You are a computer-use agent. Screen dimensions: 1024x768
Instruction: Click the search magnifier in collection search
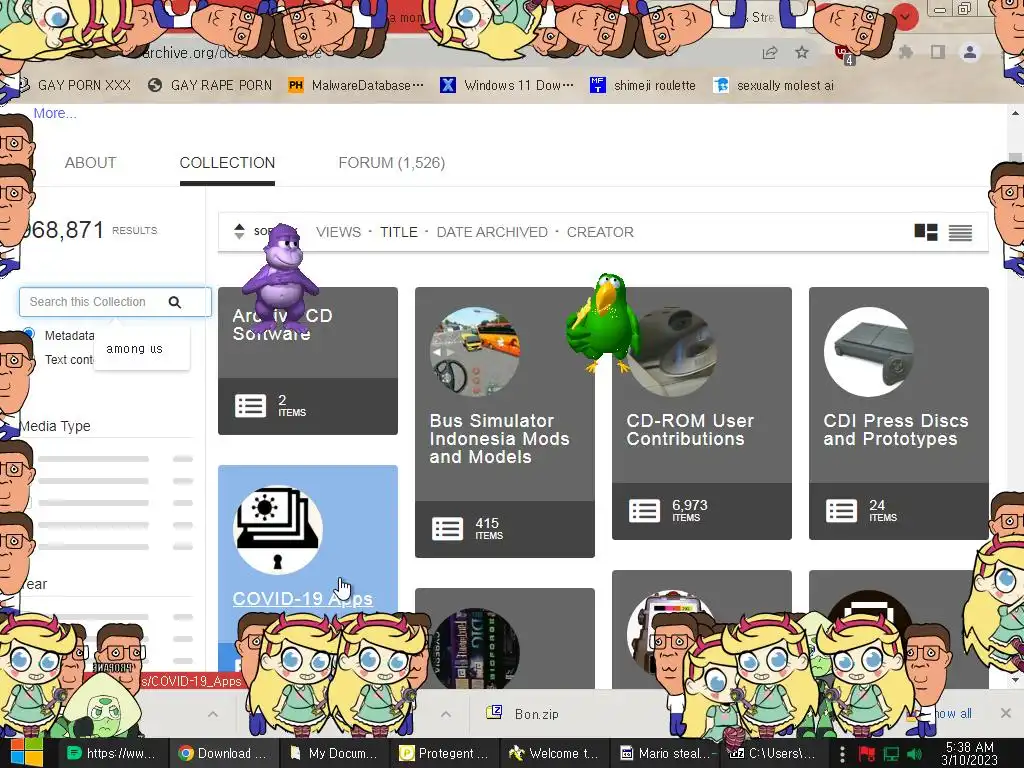[x=175, y=302]
